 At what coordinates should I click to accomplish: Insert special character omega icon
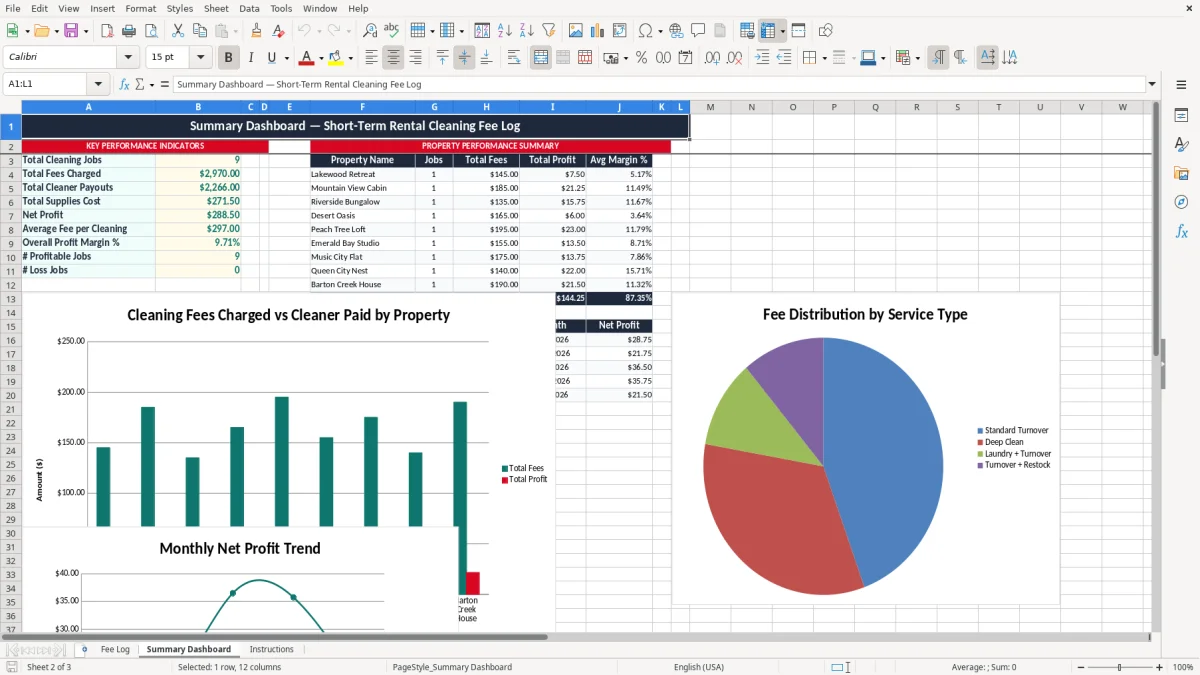[x=645, y=31]
